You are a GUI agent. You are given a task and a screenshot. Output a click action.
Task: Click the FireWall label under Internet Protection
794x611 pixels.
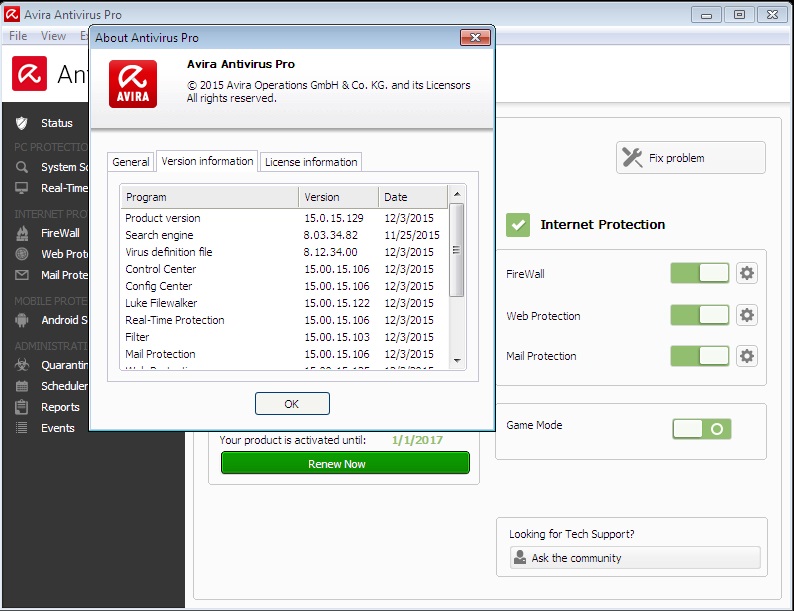point(525,274)
